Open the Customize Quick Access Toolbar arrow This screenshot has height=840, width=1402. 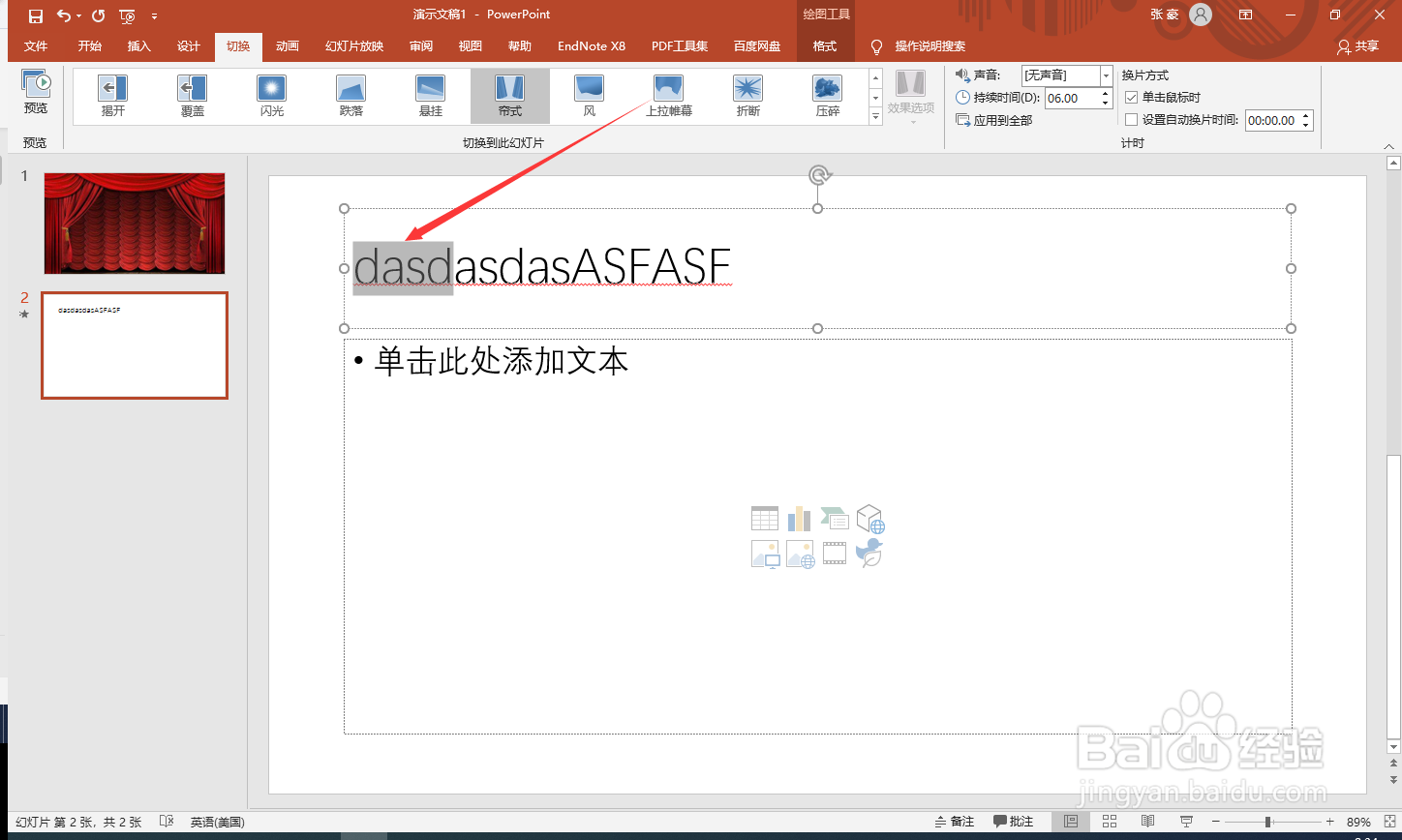(x=155, y=16)
